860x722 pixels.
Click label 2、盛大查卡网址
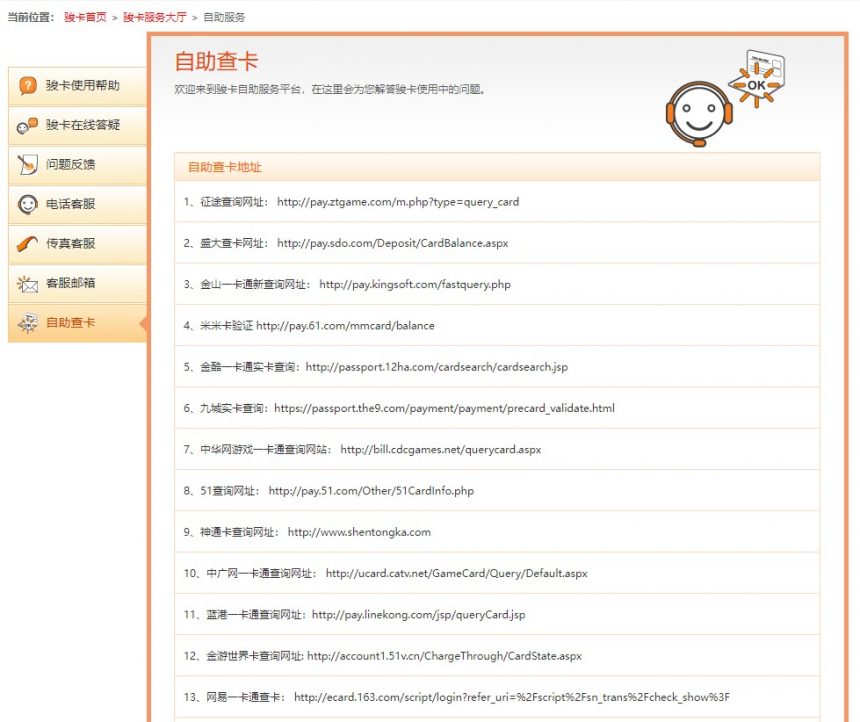(x=226, y=243)
